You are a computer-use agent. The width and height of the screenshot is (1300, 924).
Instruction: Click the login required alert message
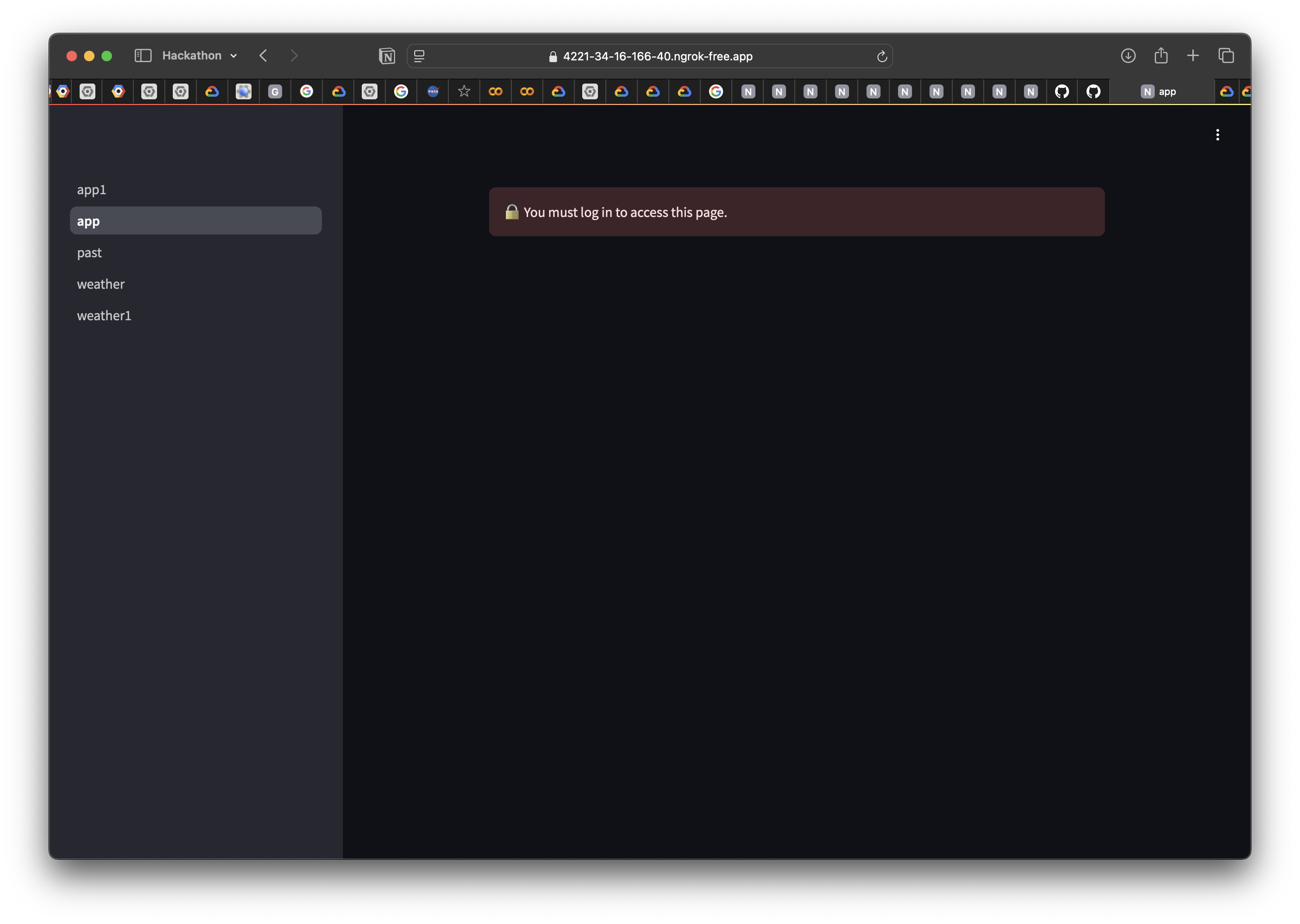(x=796, y=212)
